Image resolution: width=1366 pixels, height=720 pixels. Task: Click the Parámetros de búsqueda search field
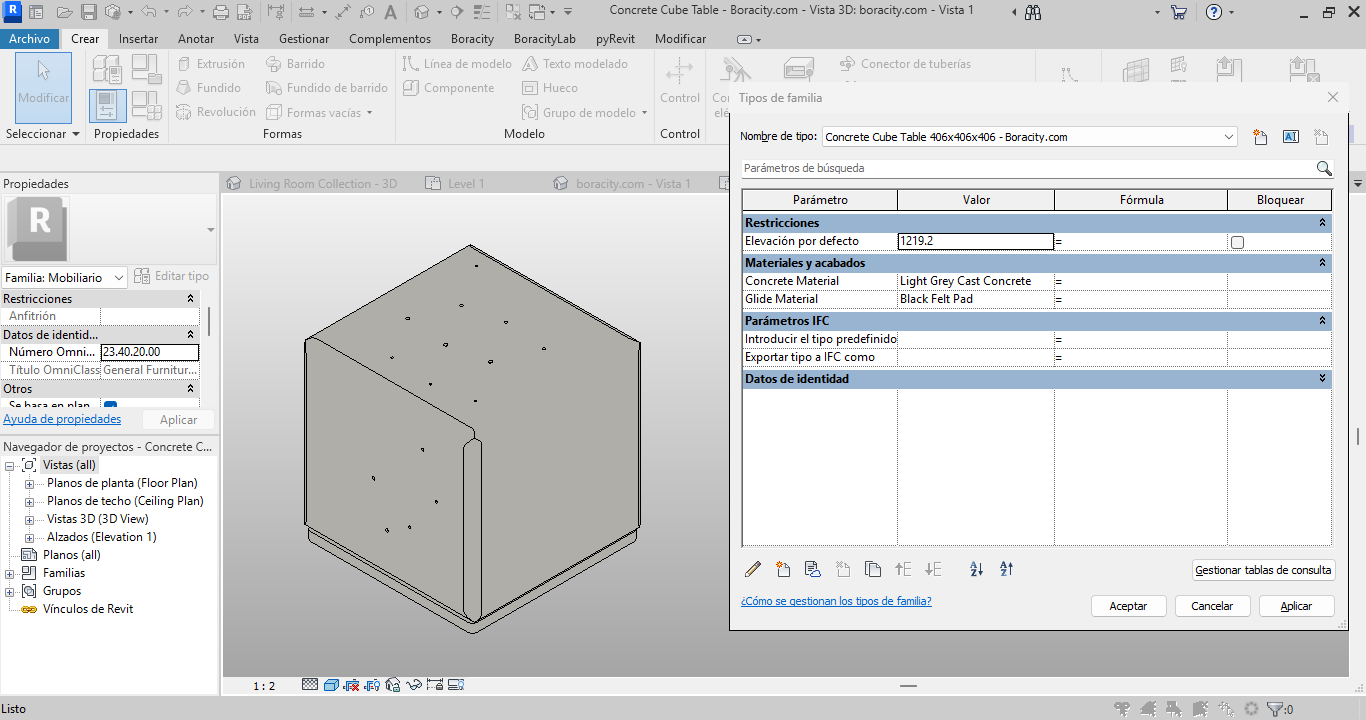click(1028, 168)
